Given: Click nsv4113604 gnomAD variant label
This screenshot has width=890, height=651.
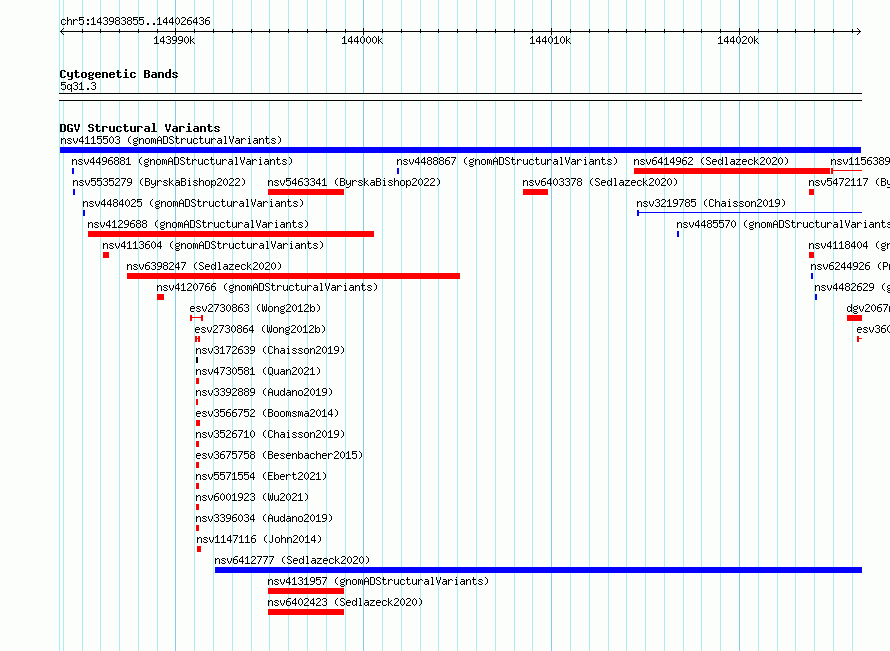Looking at the screenshot, I should pyautogui.click(x=213, y=245).
